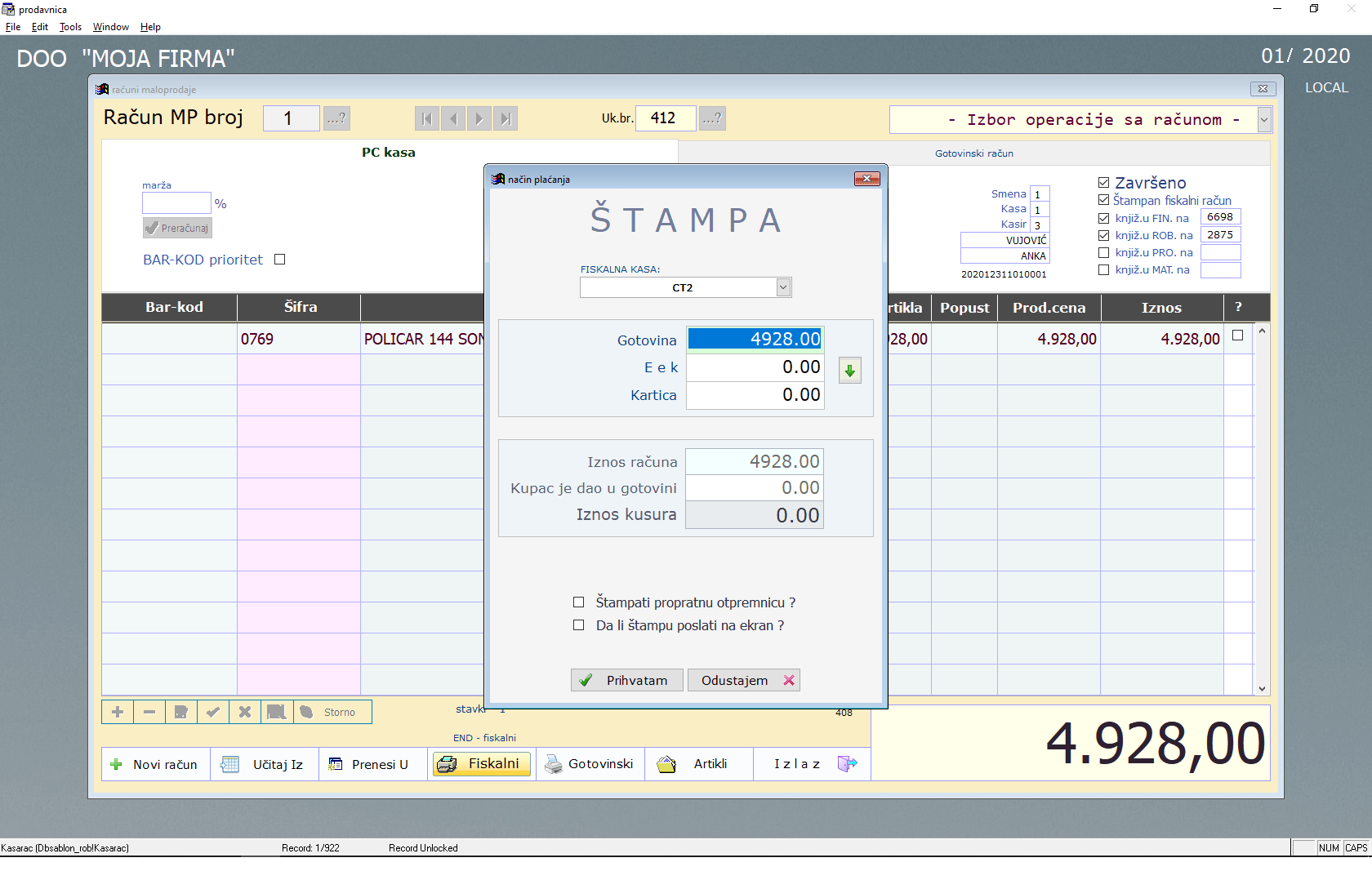Click the Iznos column header
Viewport: 1372px width, 880px height.
(x=1161, y=308)
